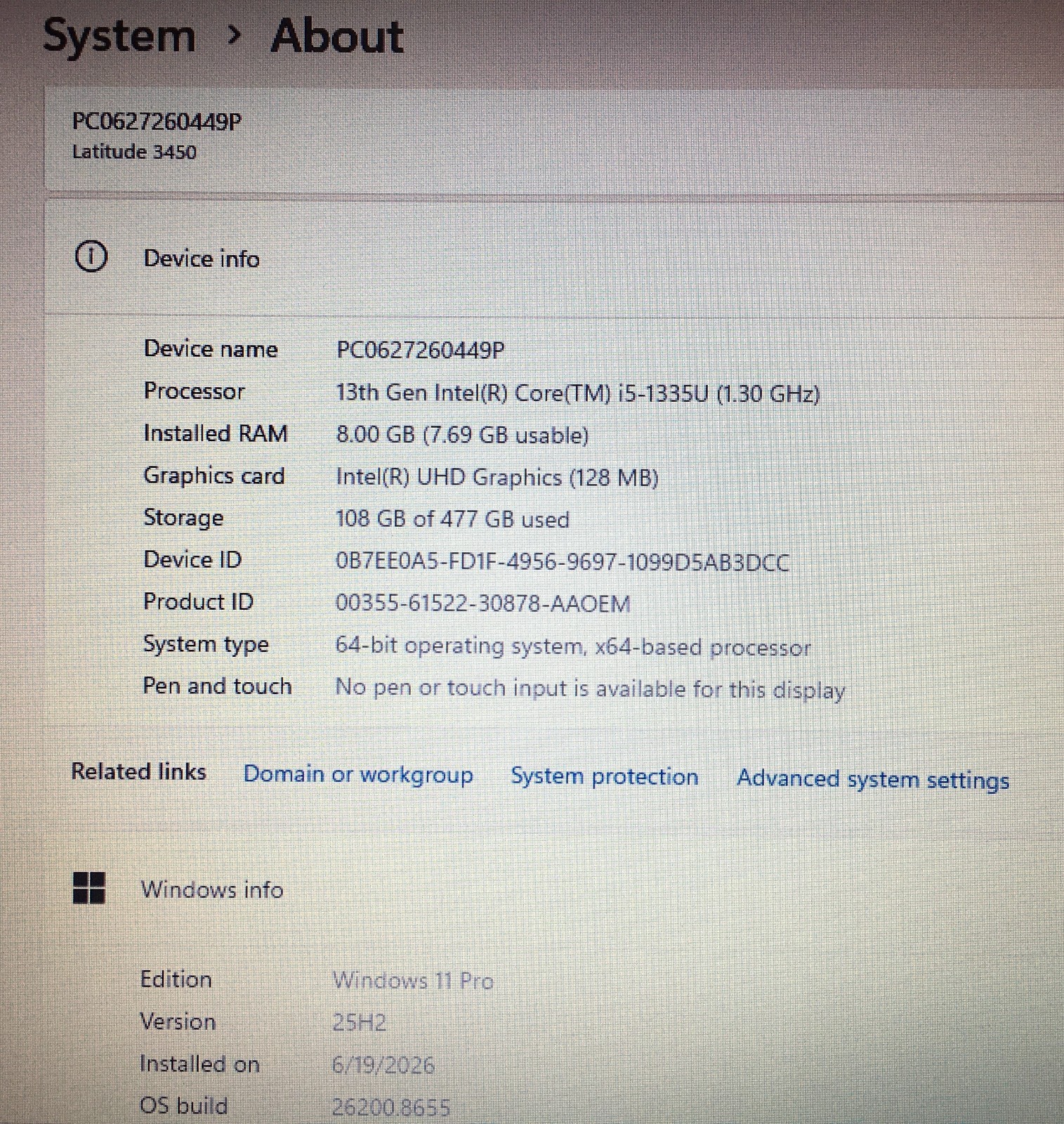Image resolution: width=1064 pixels, height=1124 pixels.
Task: Select the Device ID value 0B7EE0A5-FD1F
Action: [563, 562]
